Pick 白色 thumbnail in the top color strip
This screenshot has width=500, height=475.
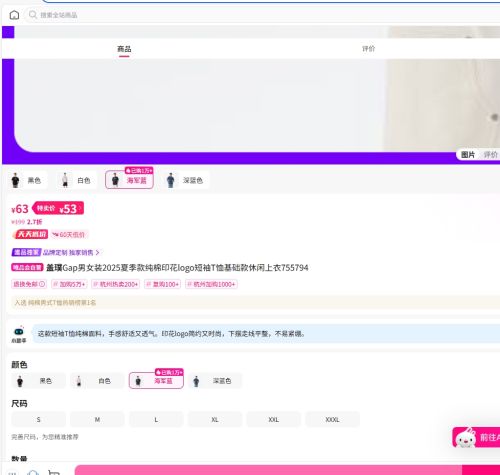point(76,180)
